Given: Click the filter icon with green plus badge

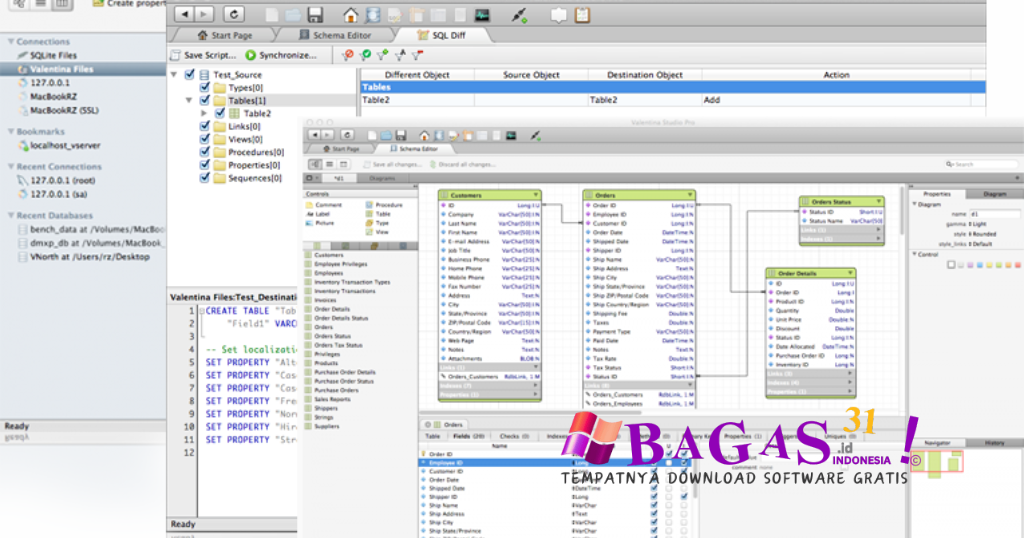Looking at the screenshot, I should point(383,55).
